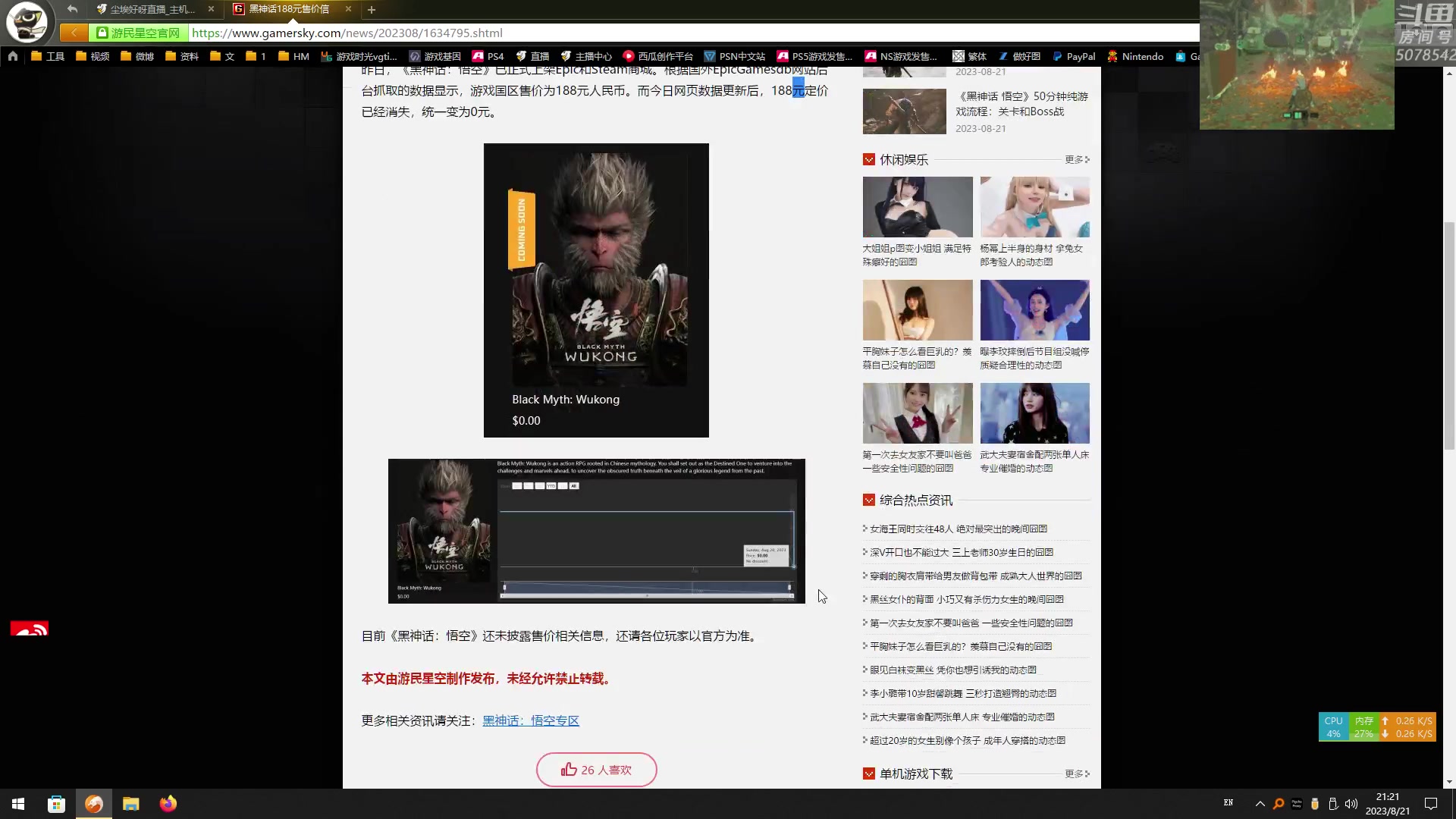Open the 做好图 bookmark
The image size is (1456, 819).
(1019, 56)
